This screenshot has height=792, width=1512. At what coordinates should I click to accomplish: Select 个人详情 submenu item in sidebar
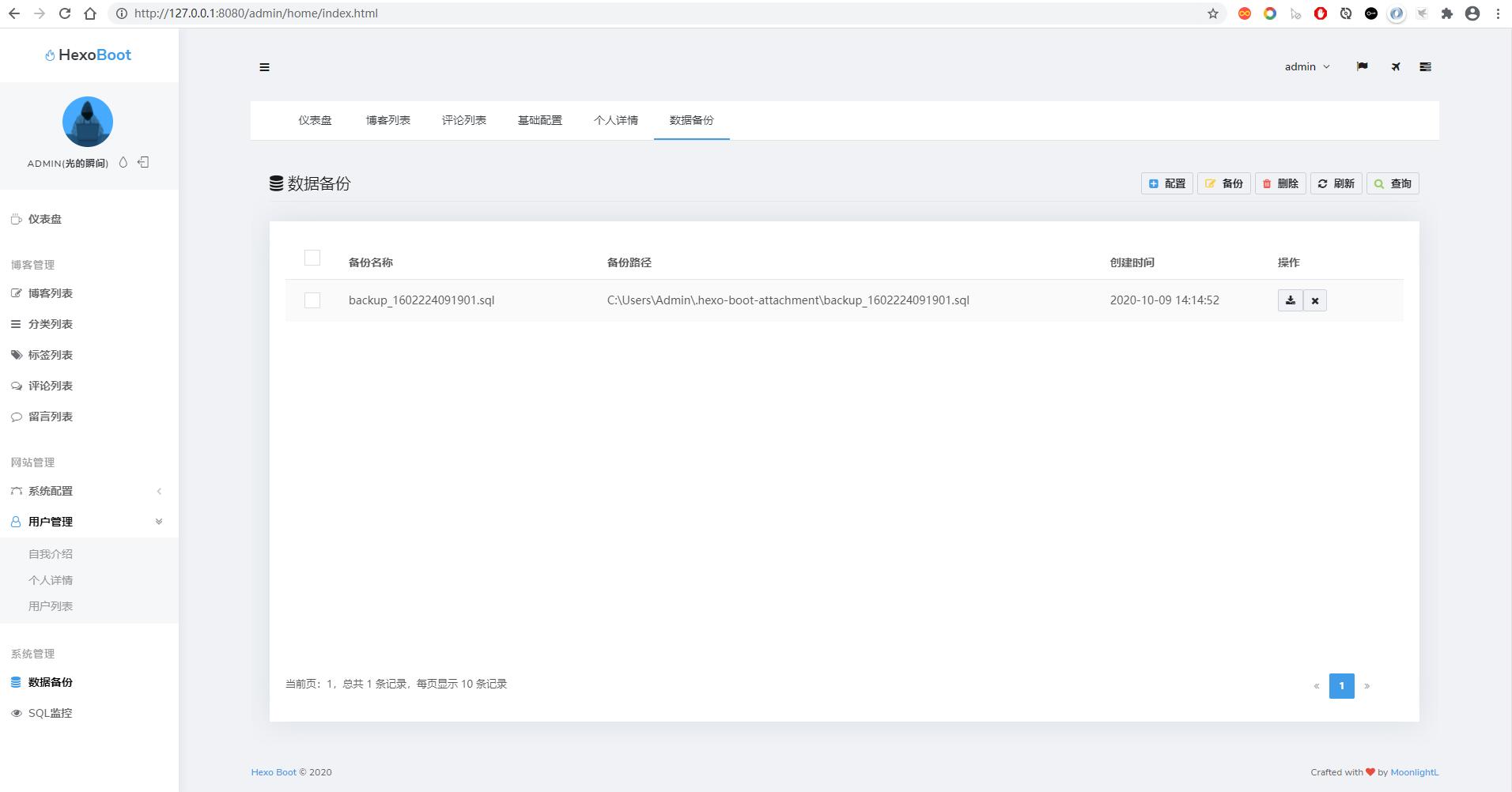[x=51, y=580]
